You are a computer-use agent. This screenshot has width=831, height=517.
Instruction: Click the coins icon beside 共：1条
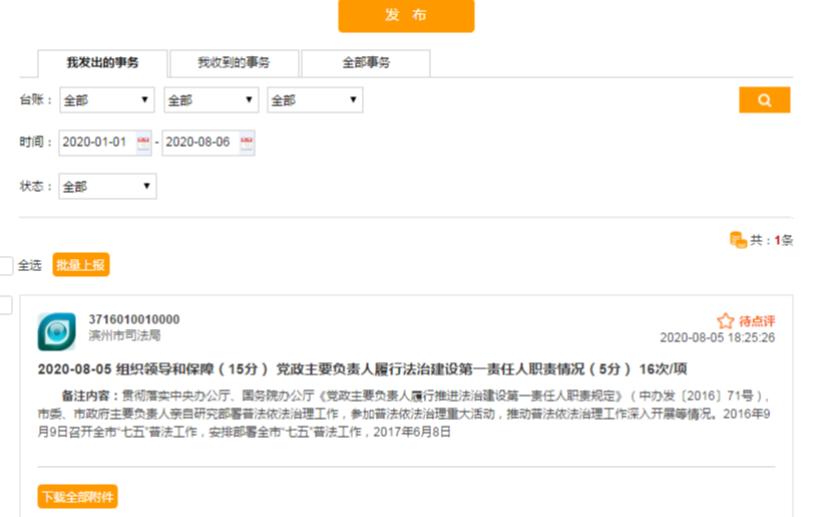point(738,240)
